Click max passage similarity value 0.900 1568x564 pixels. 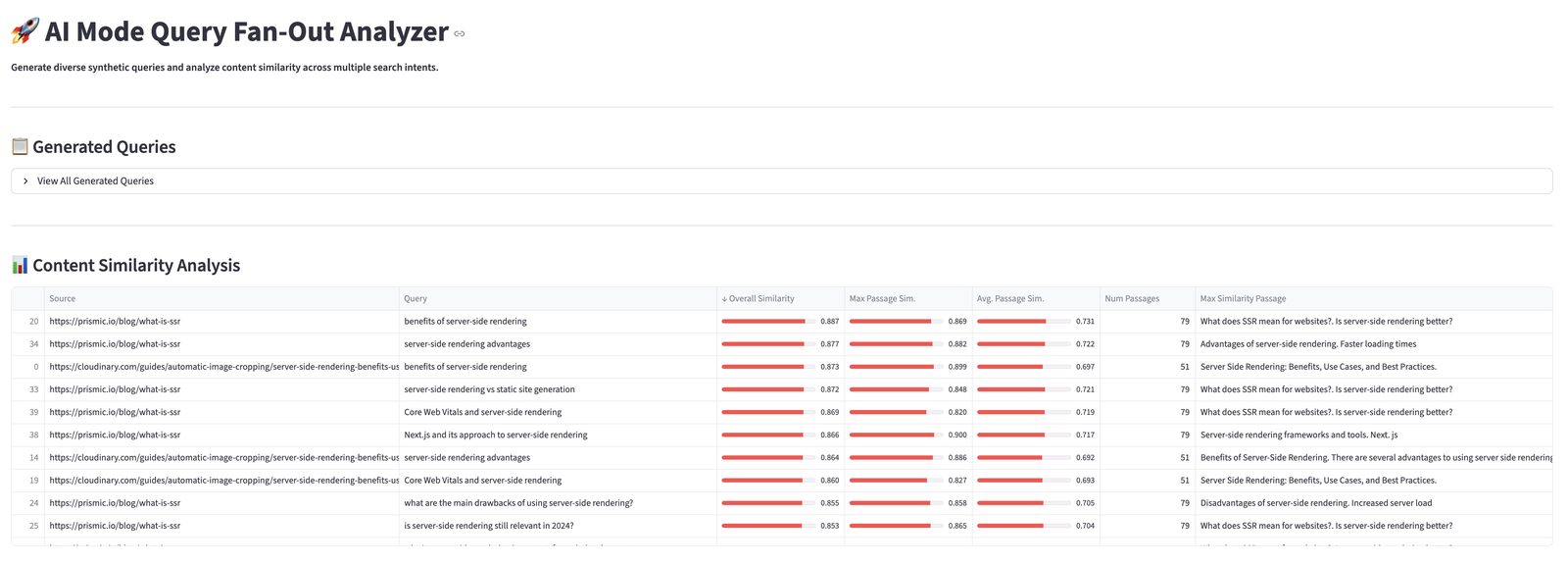click(x=957, y=436)
